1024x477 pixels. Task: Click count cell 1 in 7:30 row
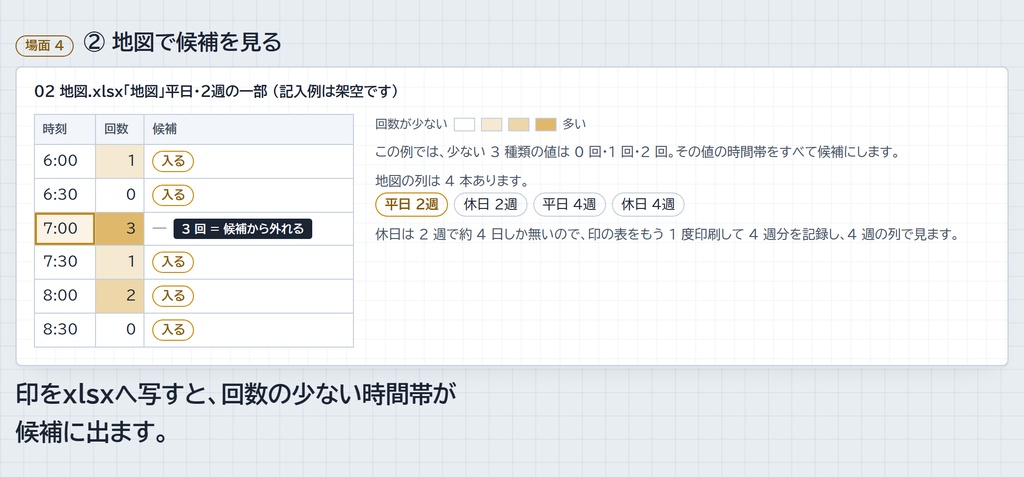pos(120,262)
